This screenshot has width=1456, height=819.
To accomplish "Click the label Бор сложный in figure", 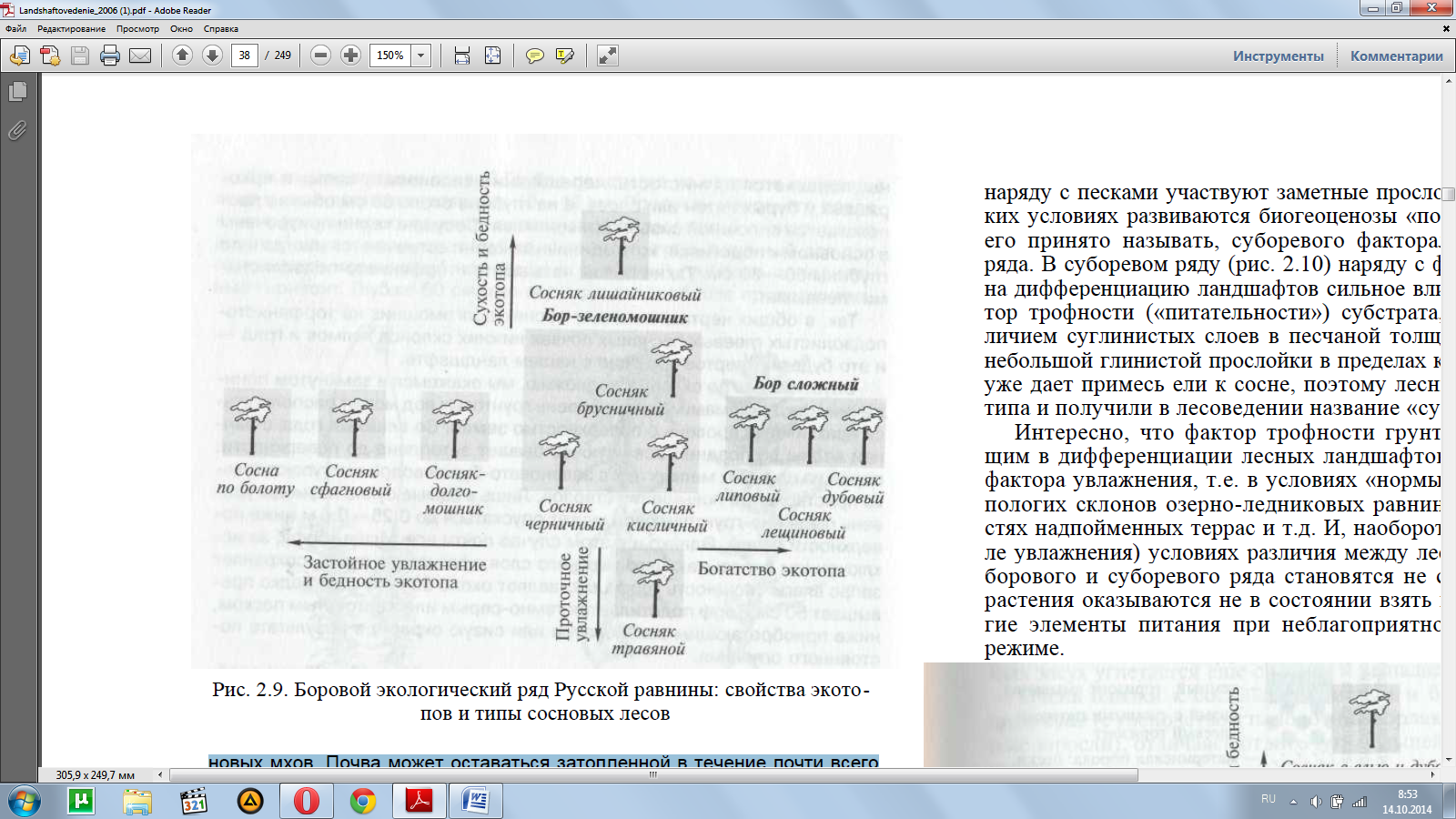I will click(805, 384).
